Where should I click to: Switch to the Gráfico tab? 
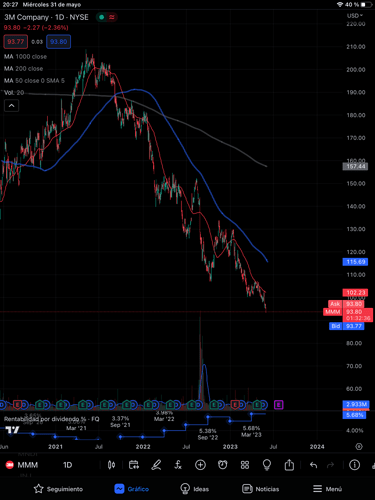tap(132, 489)
